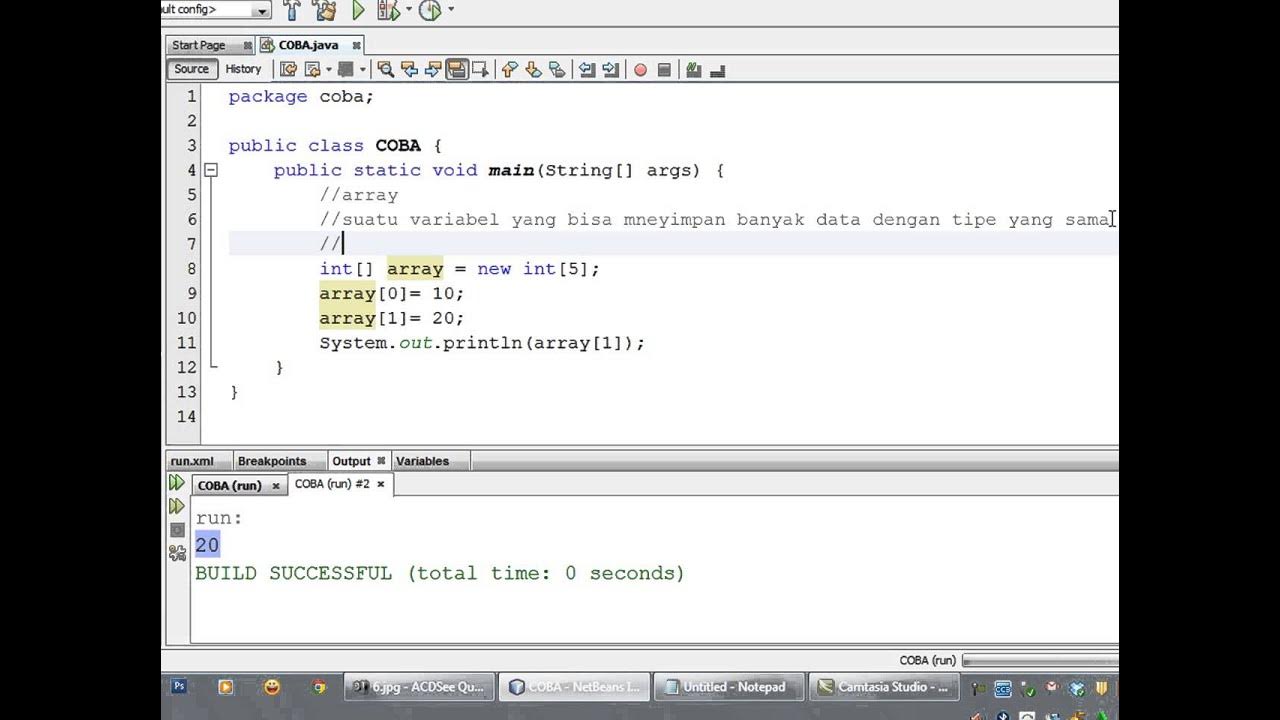Viewport: 1280px width, 720px height.
Task: Click the grayed Forward icon in editor toolbar
Action: point(346,69)
